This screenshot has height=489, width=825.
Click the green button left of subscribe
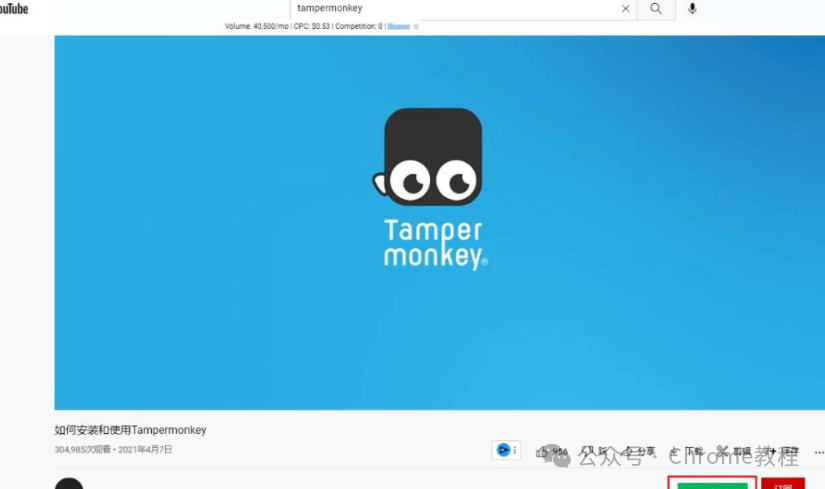[x=712, y=485]
